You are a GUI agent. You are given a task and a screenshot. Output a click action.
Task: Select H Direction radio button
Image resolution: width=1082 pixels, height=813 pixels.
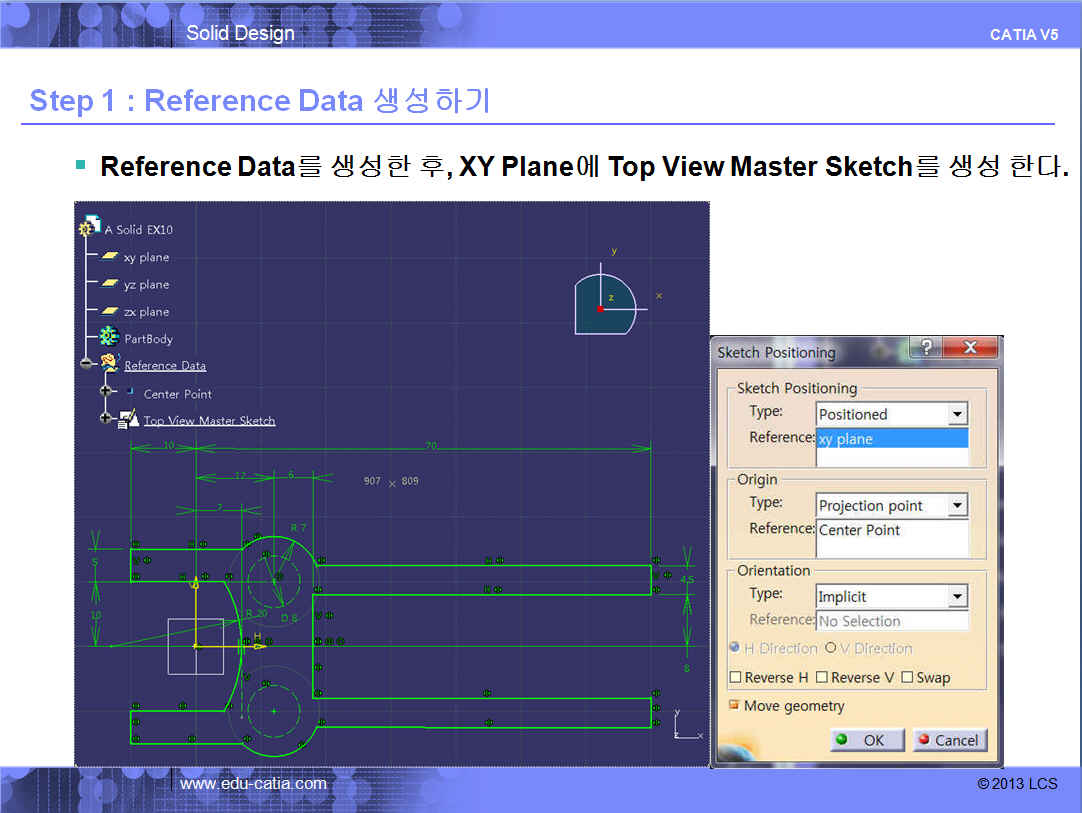(735, 647)
